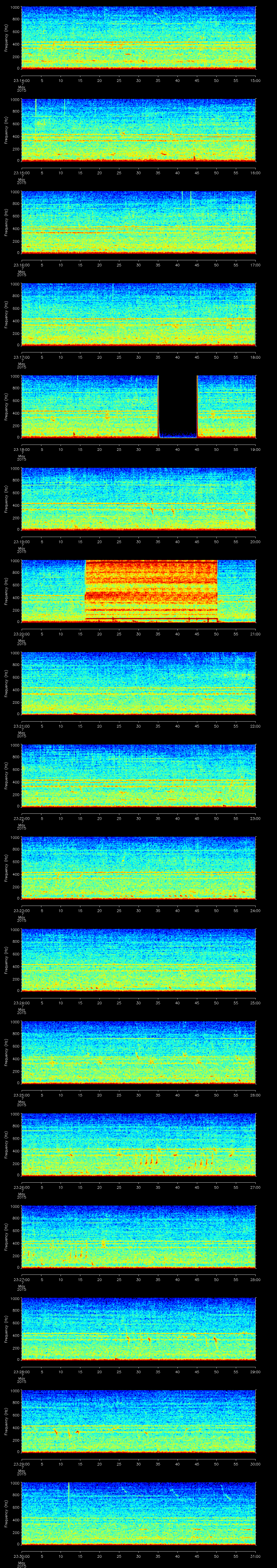Click the '23:17:00' start time label
The image size is (277, 1568).
21,357
